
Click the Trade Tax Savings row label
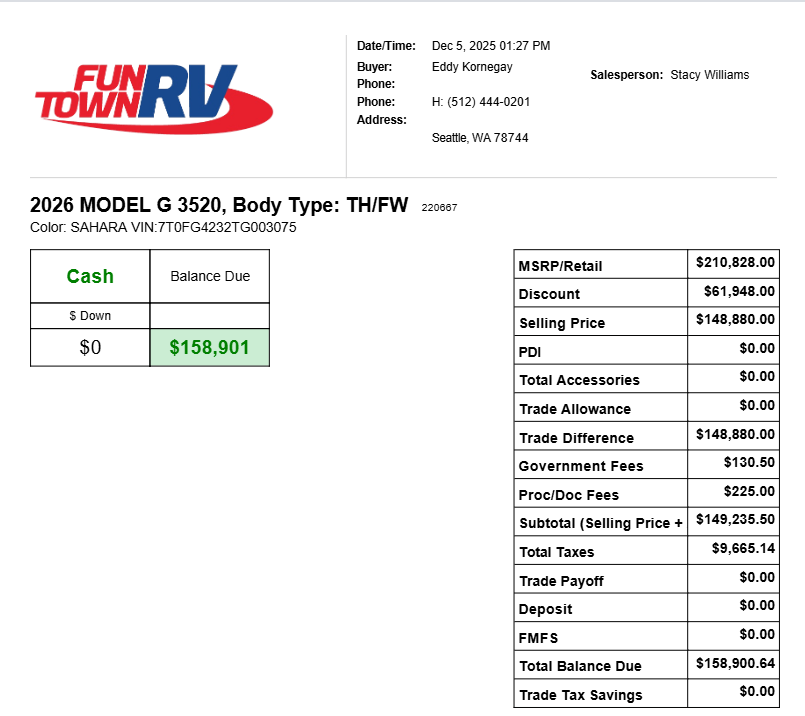pos(580,695)
